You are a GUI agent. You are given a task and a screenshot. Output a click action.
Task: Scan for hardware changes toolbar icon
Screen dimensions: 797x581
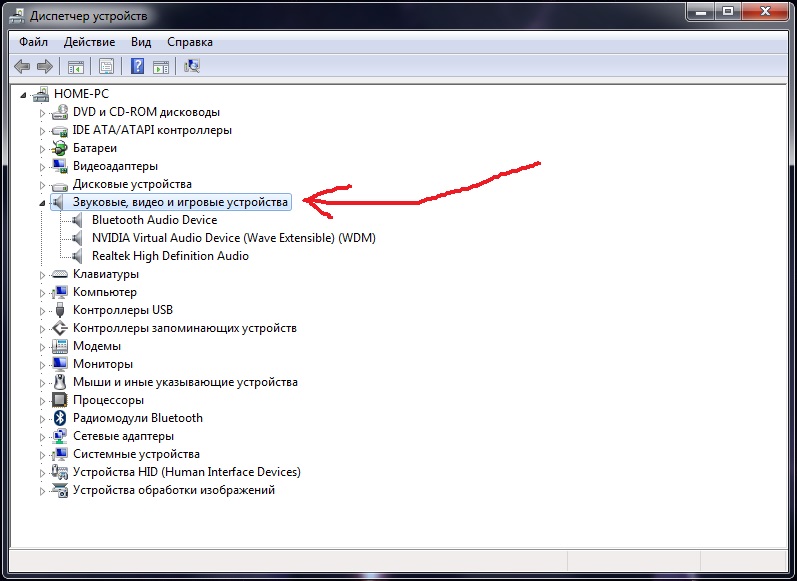192,66
